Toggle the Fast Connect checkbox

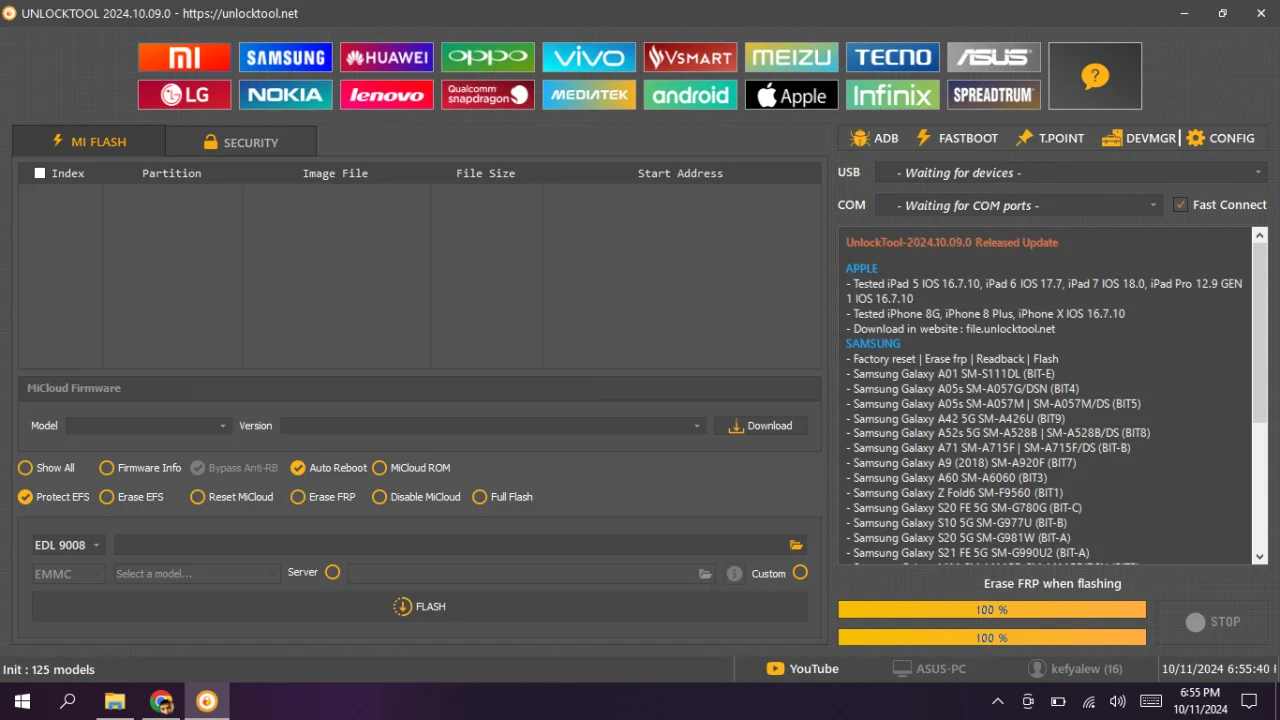click(1181, 204)
